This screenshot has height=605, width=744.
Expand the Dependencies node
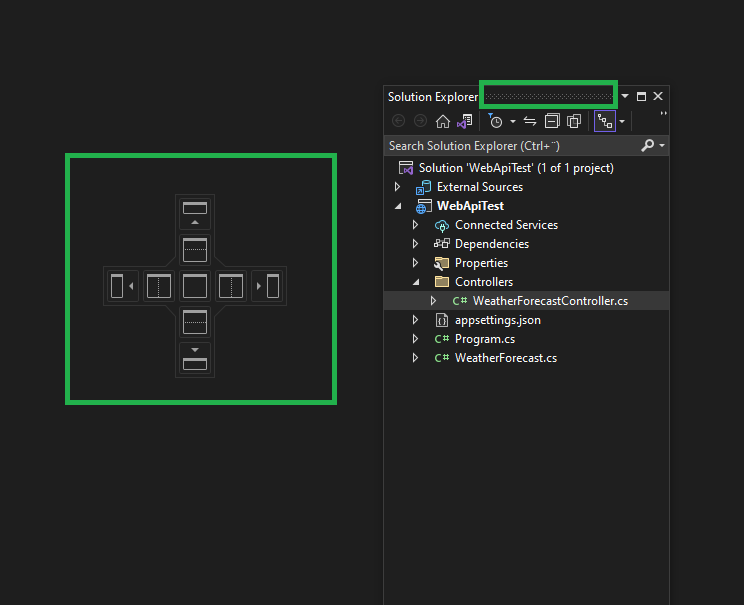416,244
